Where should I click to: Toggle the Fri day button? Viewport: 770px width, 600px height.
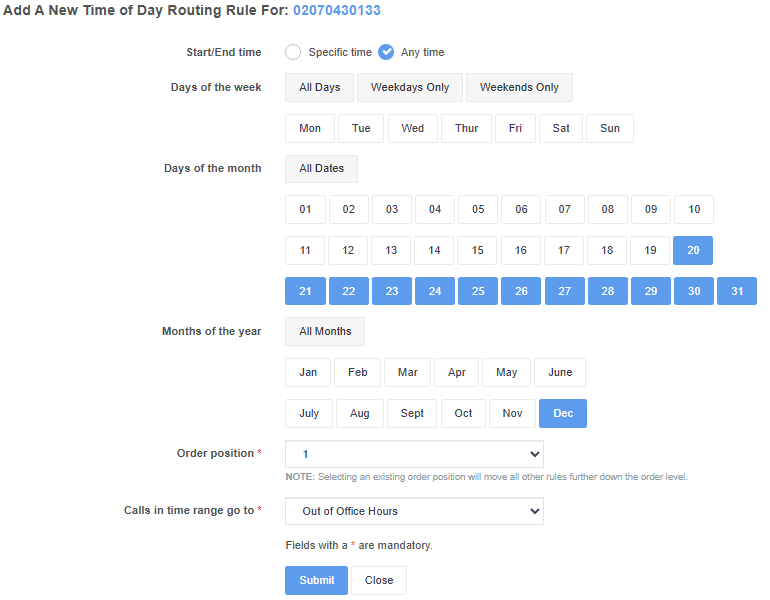tap(515, 129)
